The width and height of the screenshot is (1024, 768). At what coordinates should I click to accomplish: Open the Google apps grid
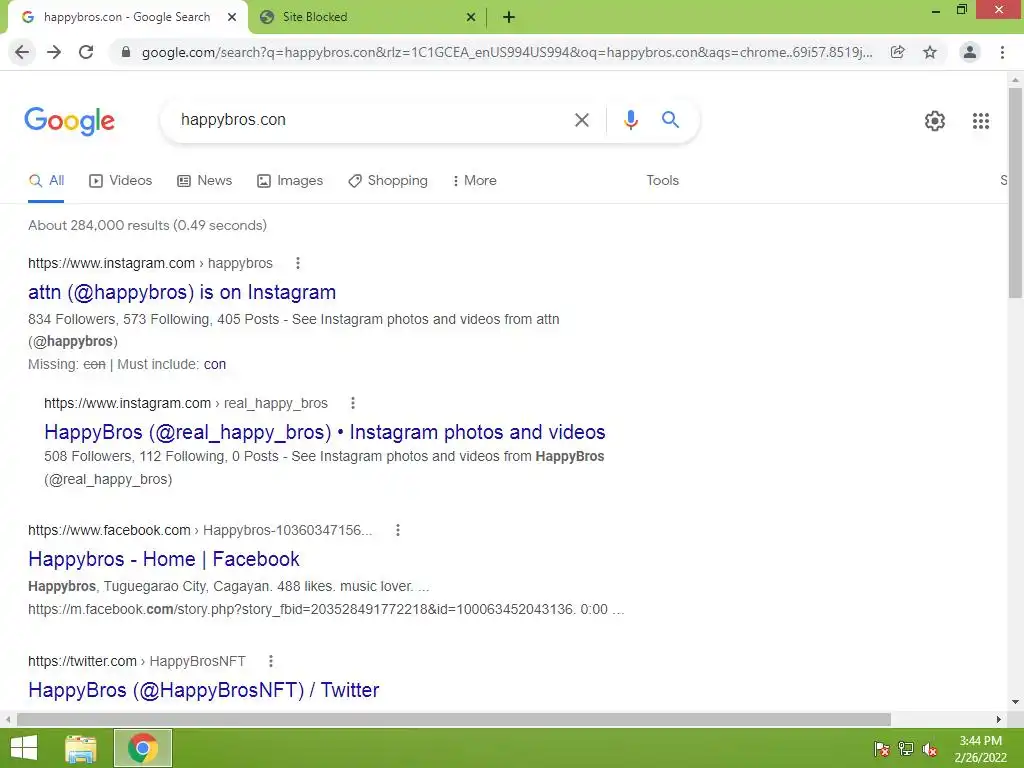pyautogui.click(x=980, y=121)
